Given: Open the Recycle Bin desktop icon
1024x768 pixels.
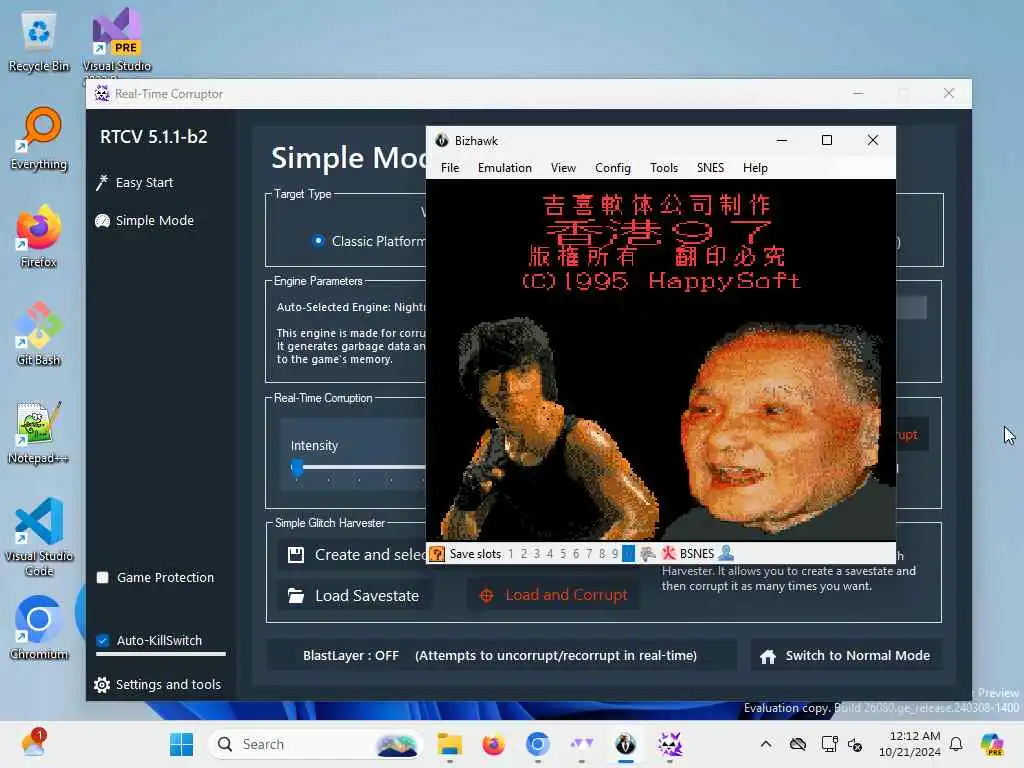Looking at the screenshot, I should pos(39,42).
